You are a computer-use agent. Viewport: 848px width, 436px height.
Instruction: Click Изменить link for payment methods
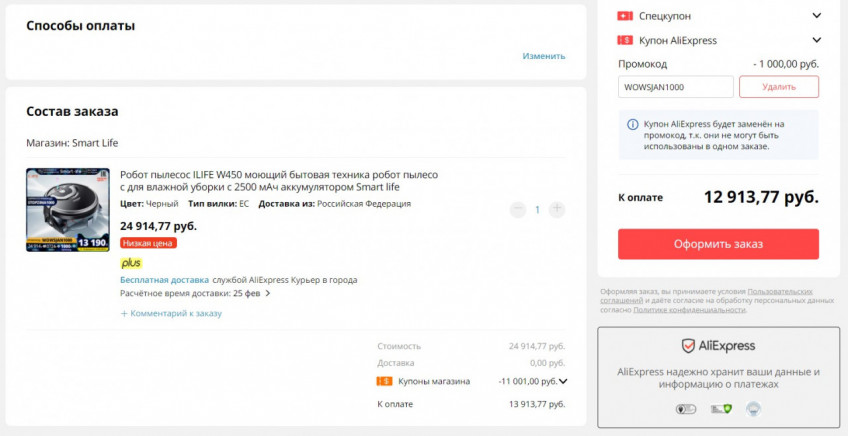coord(543,56)
